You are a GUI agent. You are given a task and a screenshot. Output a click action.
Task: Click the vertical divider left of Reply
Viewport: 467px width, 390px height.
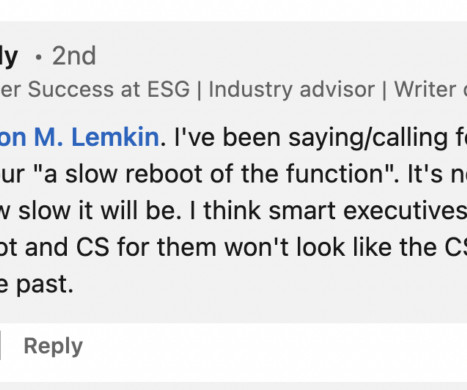coord(0,345)
